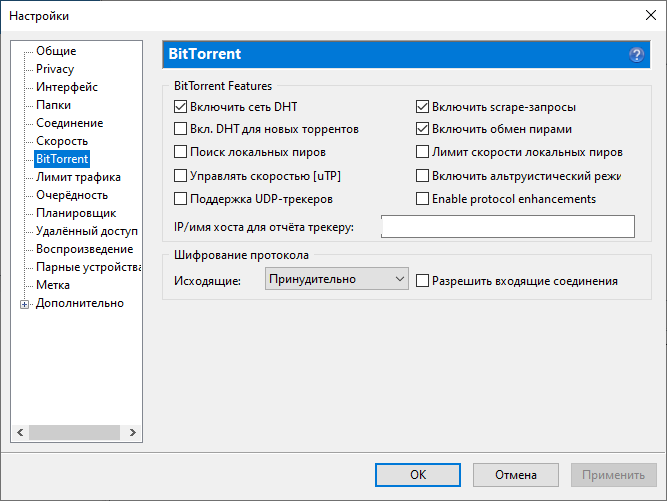Image resolution: width=667 pixels, height=501 pixels.
Task: Check the UDP trackers support option
Action: pos(181,199)
